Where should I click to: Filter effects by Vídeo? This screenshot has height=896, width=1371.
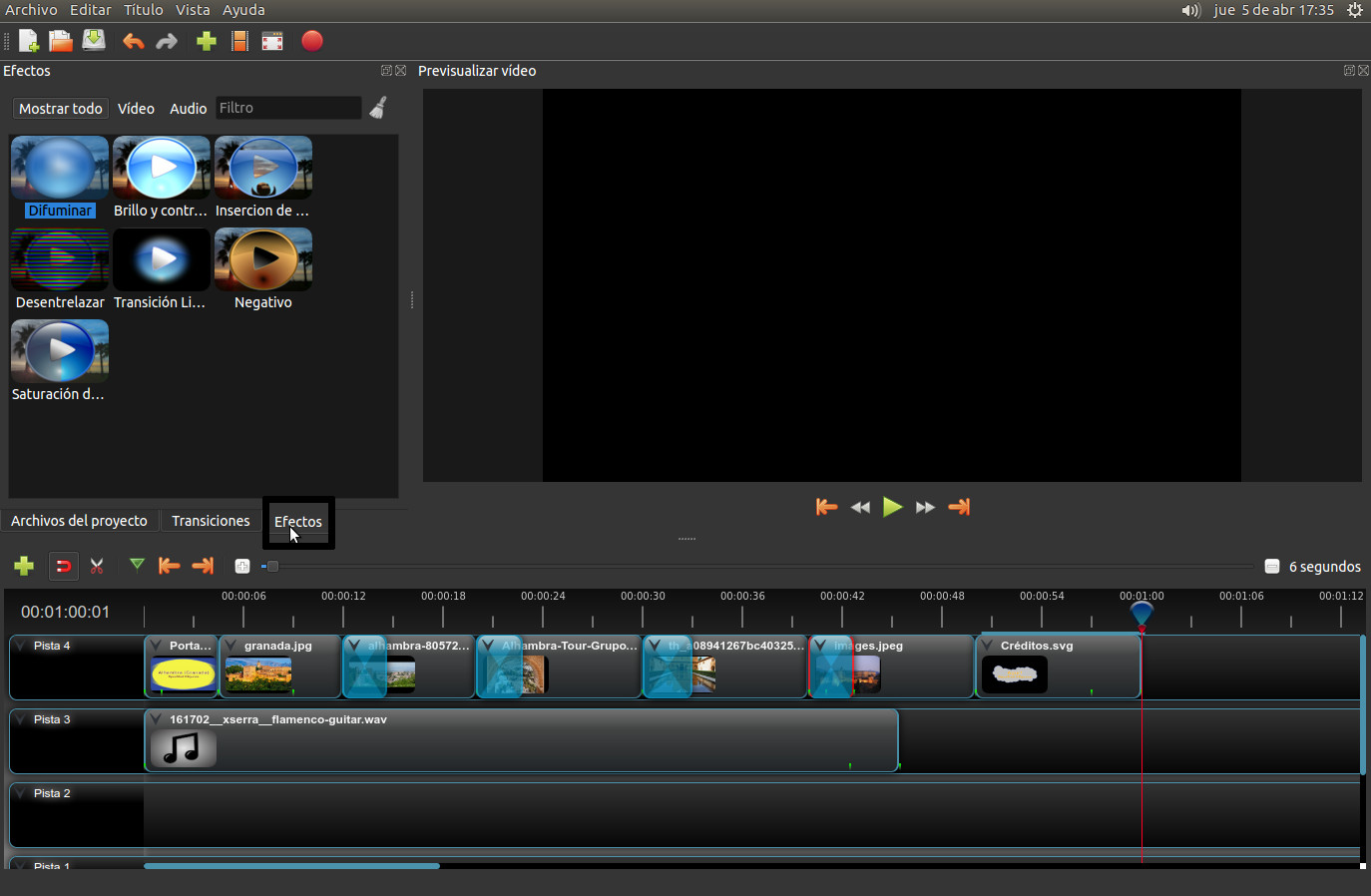136,108
